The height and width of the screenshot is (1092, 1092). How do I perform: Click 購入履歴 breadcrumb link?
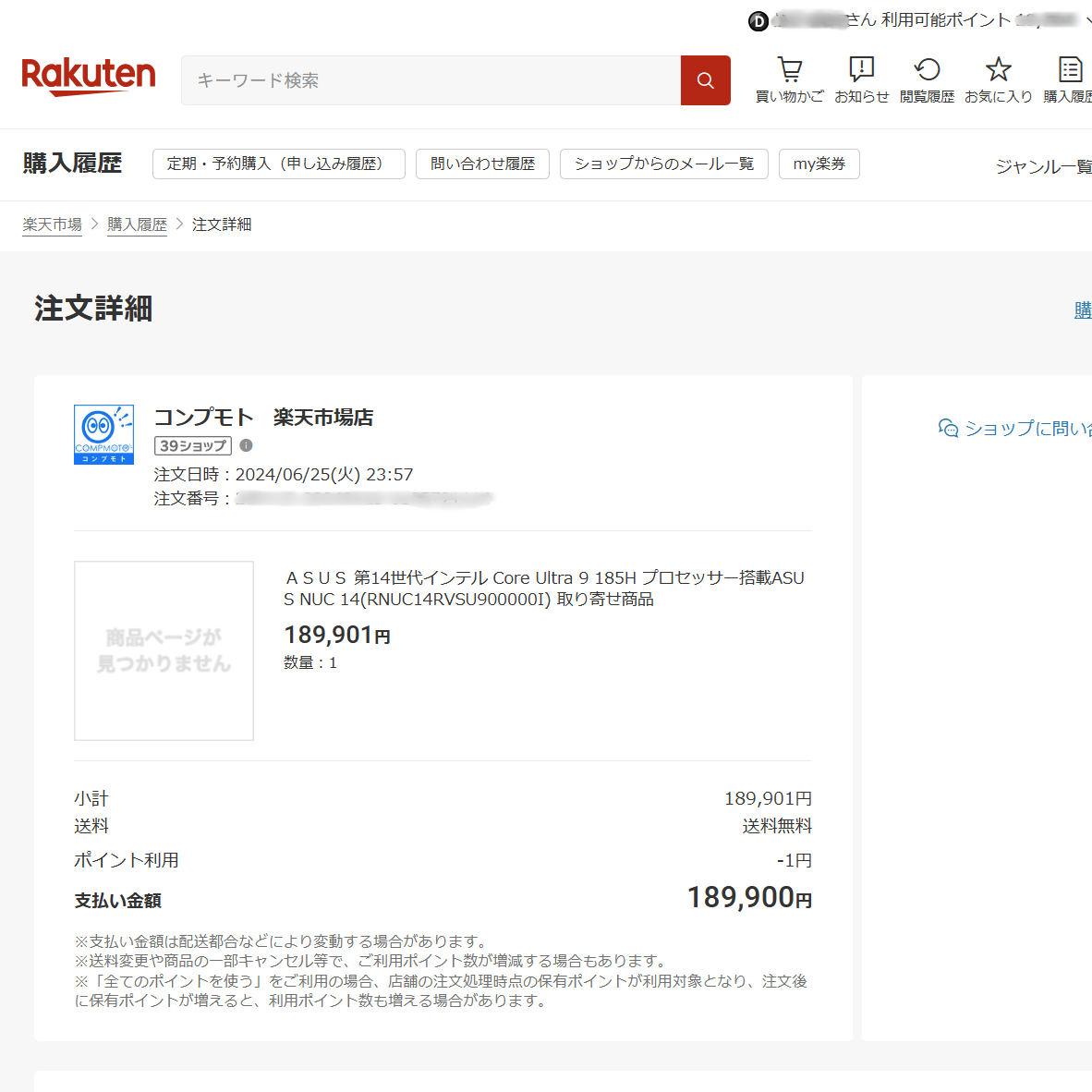(138, 224)
